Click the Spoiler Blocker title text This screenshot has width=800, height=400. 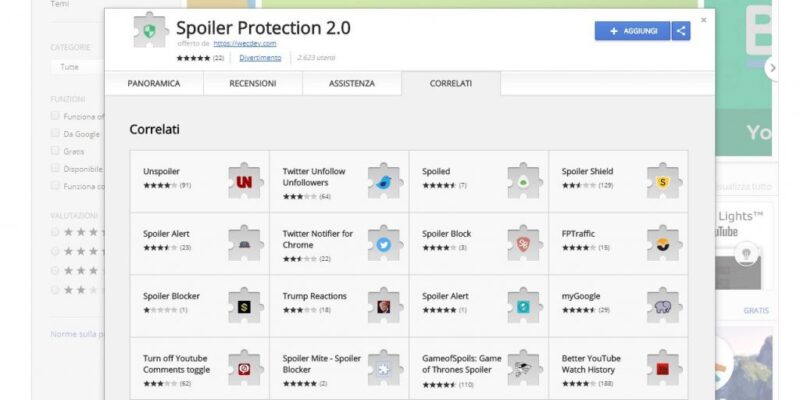pyautogui.click(x=171, y=296)
